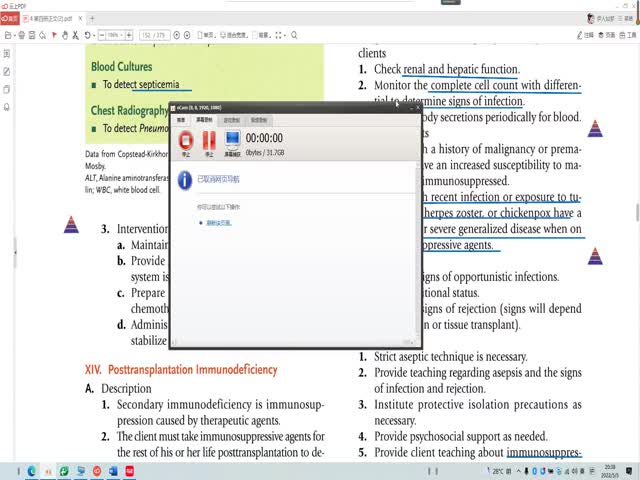Click the Windows Start button in taskbar
Image resolution: width=640 pixels, height=480 pixels.
(x=8, y=471)
